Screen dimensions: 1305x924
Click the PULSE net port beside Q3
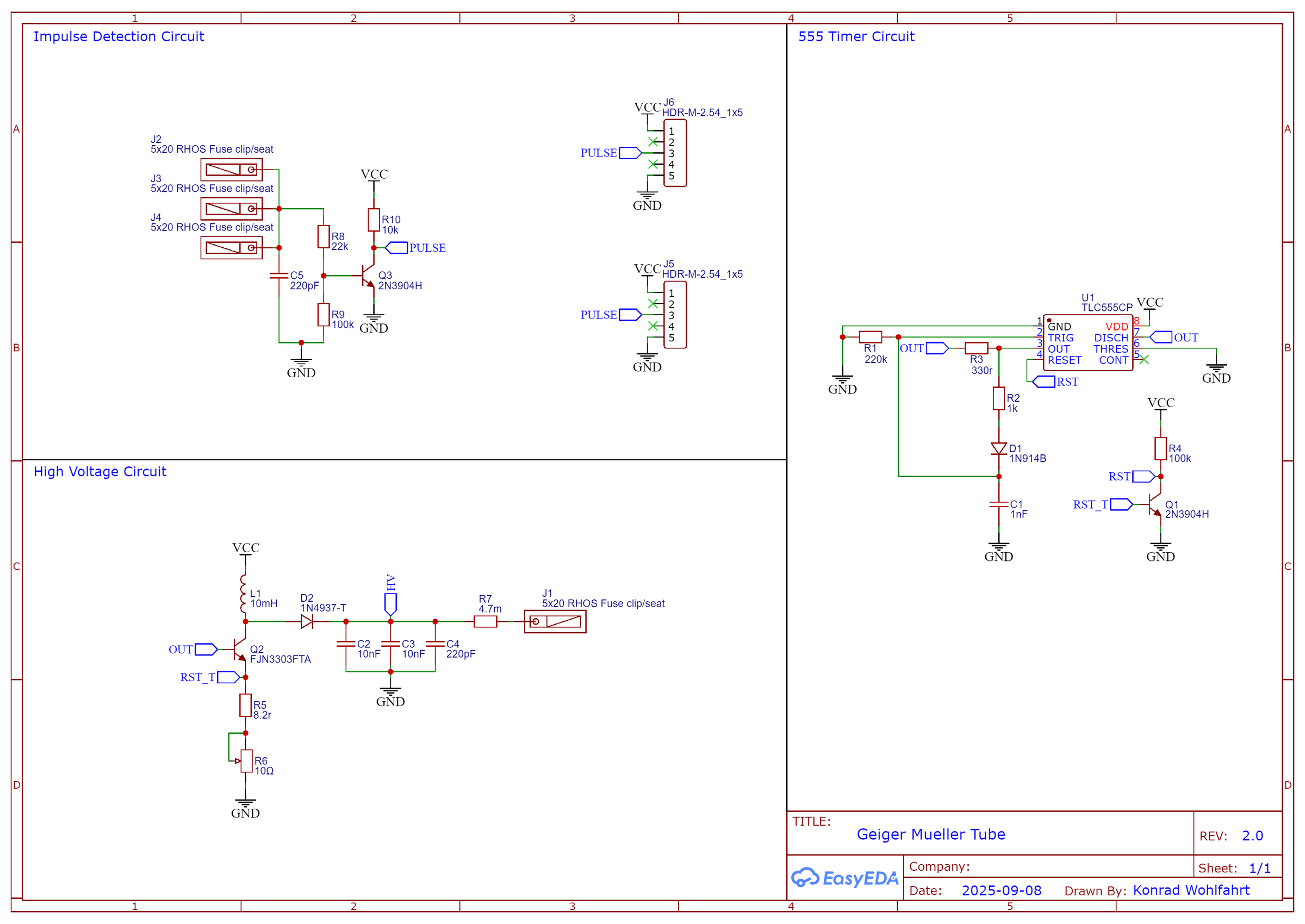397,248
